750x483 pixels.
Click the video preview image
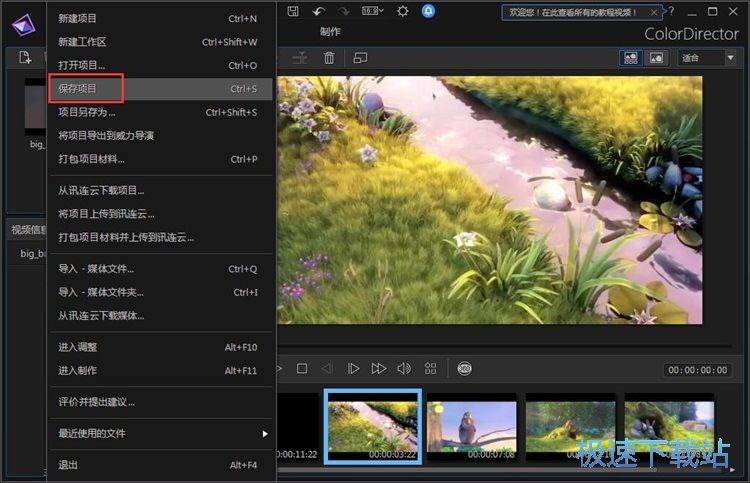coord(490,200)
